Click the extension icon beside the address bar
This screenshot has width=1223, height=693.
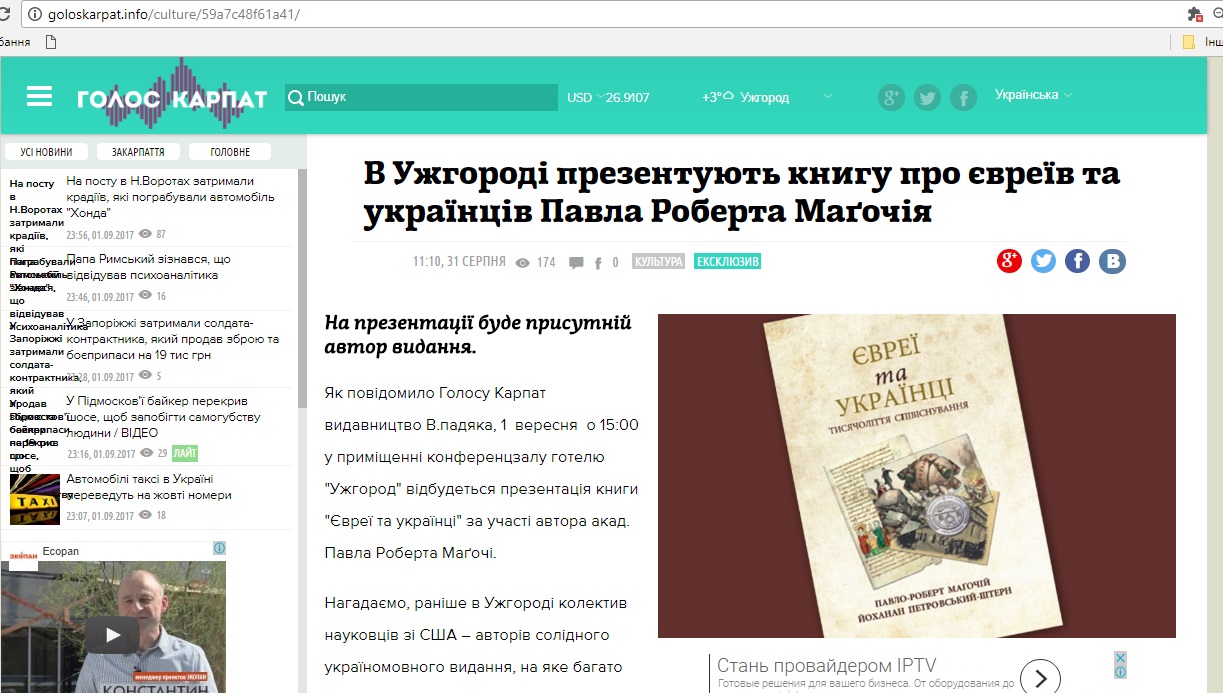[x=1195, y=15]
